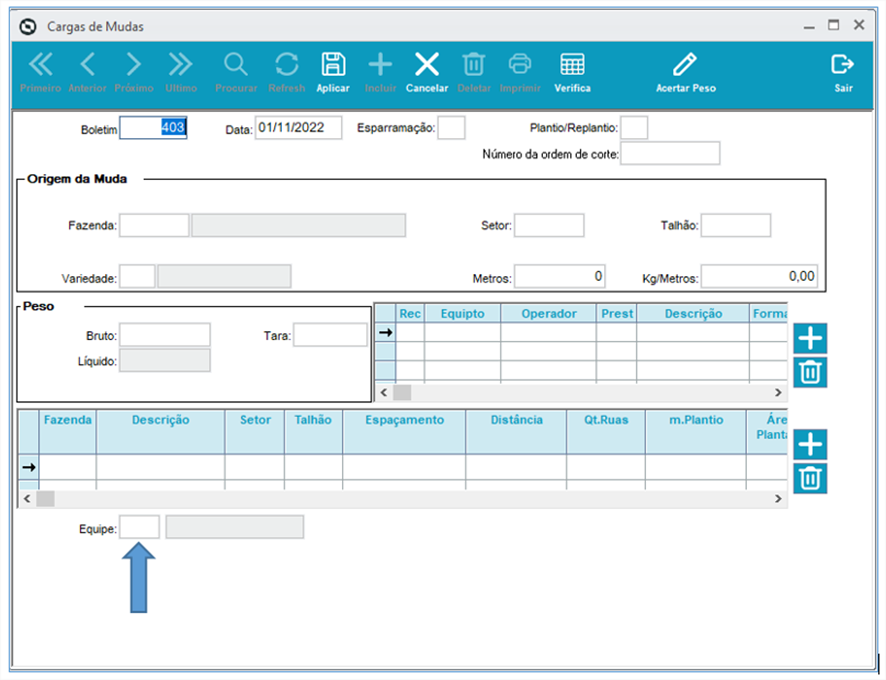Screen dimensions: 886x680
Task: Click the Operador column header
Action: [x=549, y=314]
